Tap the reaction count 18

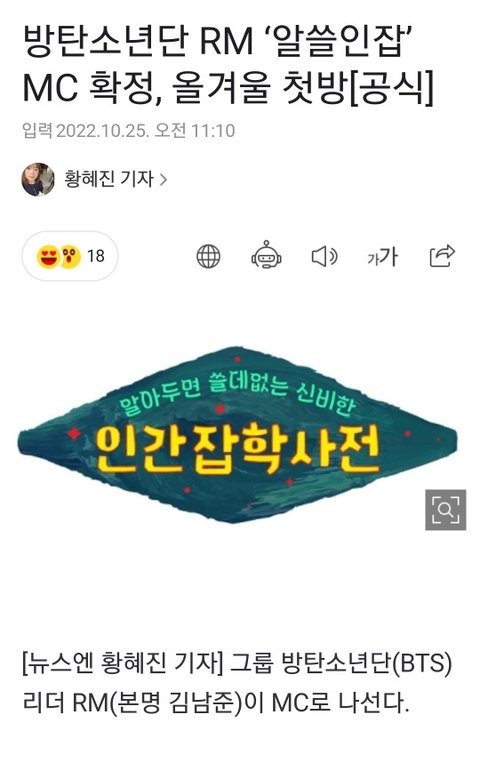tap(95, 256)
